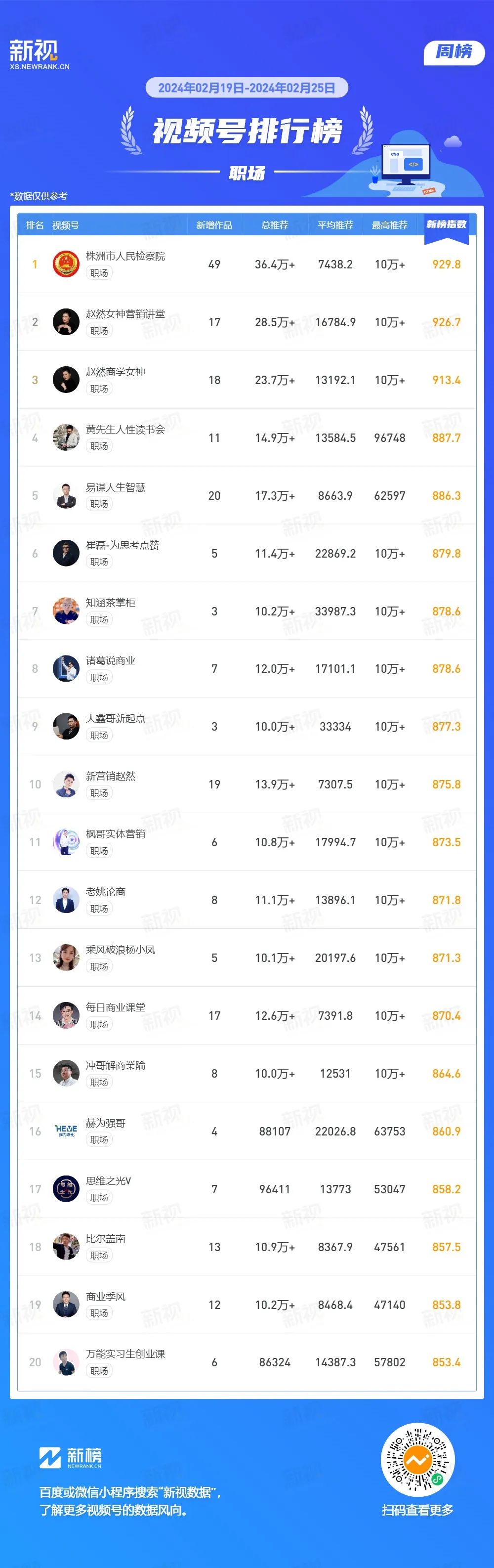Viewport: 494px width, 1568px height.
Task: Click the 新榜 NEWRANK.CN footer logo
Action: tap(71, 1457)
